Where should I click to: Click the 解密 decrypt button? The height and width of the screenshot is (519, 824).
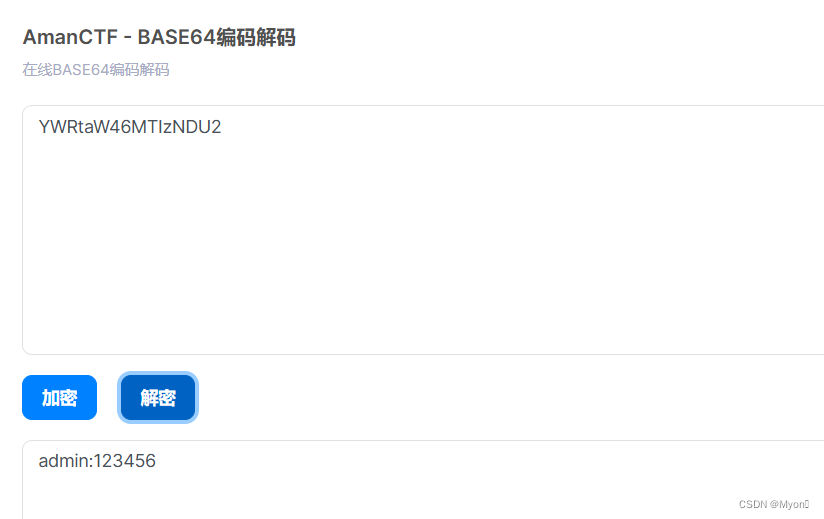[x=158, y=397]
